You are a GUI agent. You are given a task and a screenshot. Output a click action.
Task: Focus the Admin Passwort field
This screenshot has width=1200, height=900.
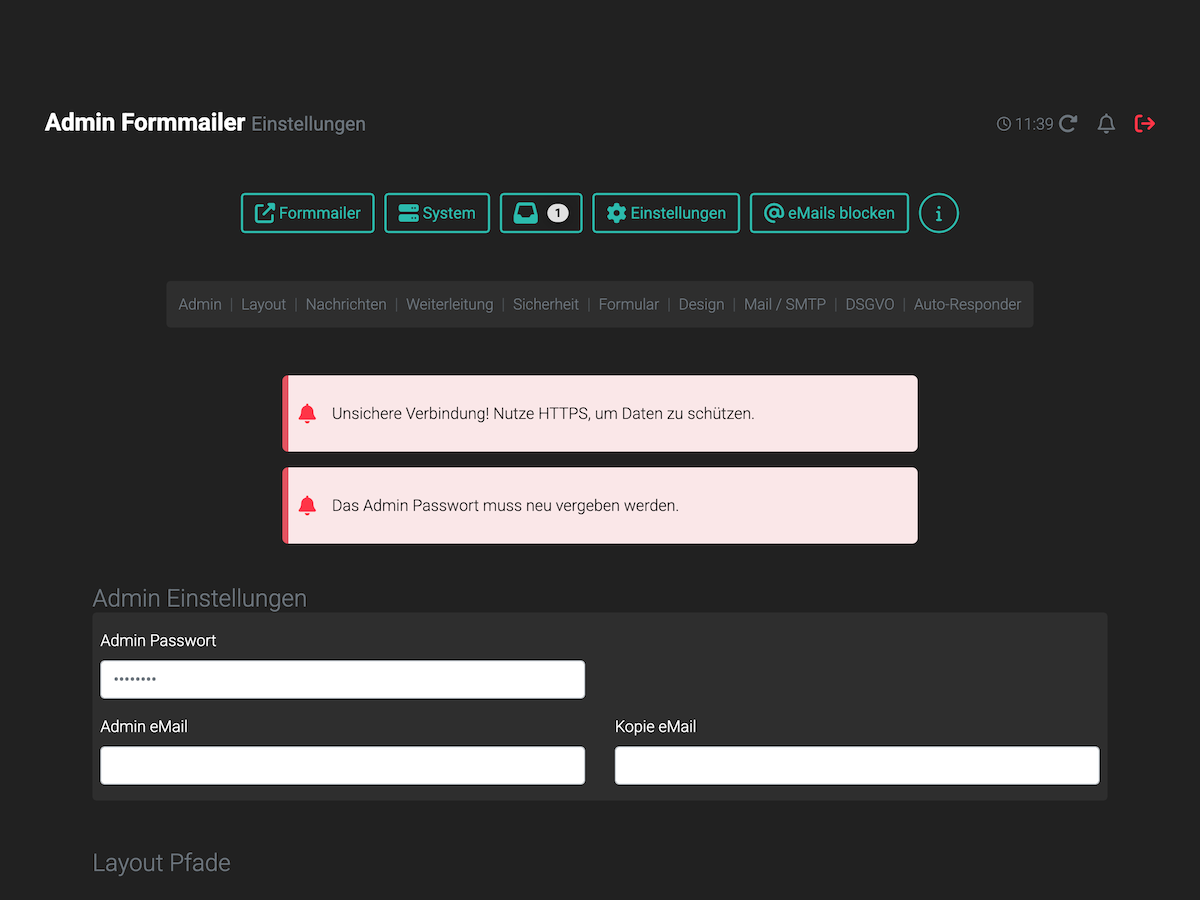[343, 679]
